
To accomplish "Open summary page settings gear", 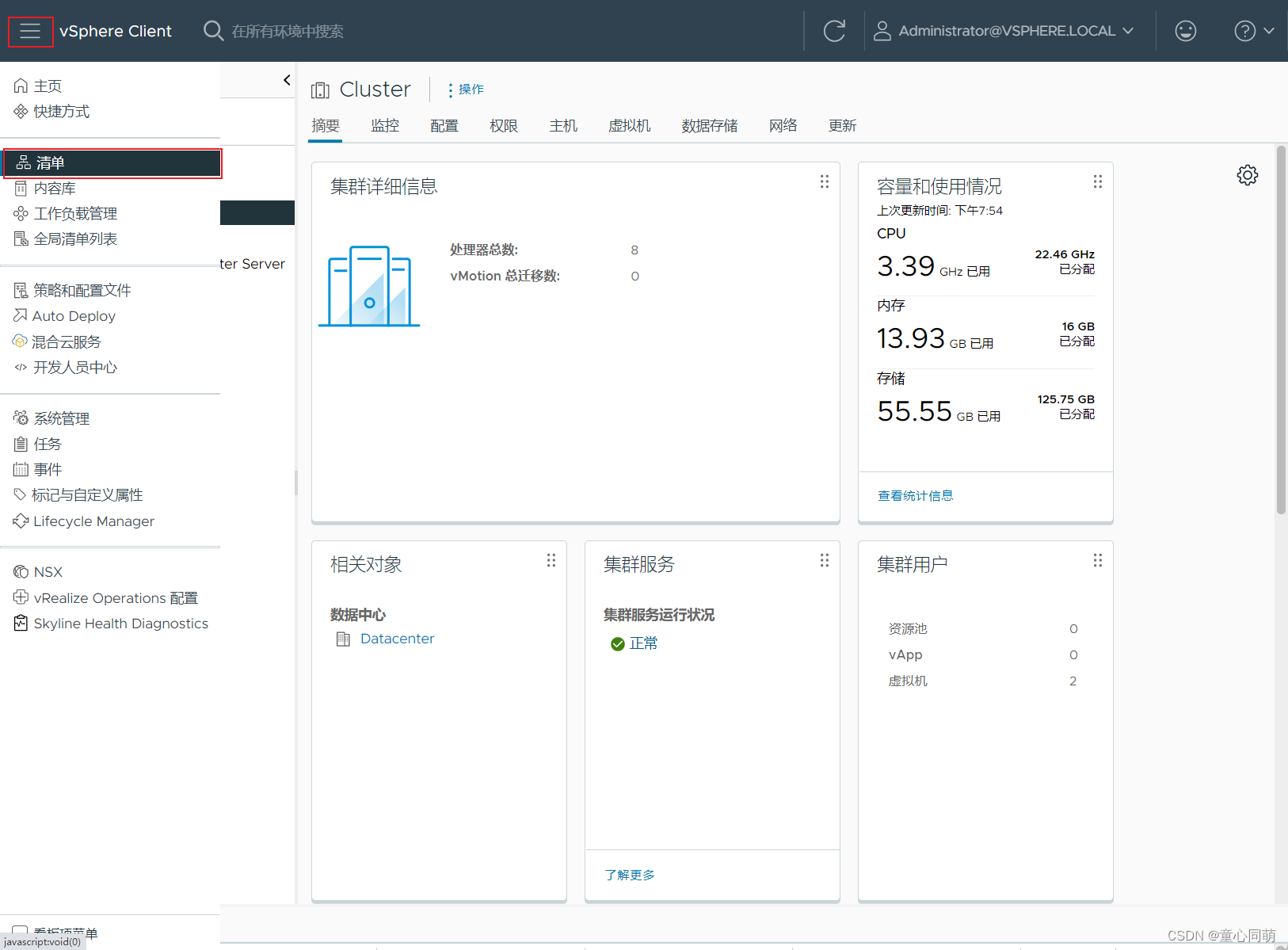I will [1247, 175].
